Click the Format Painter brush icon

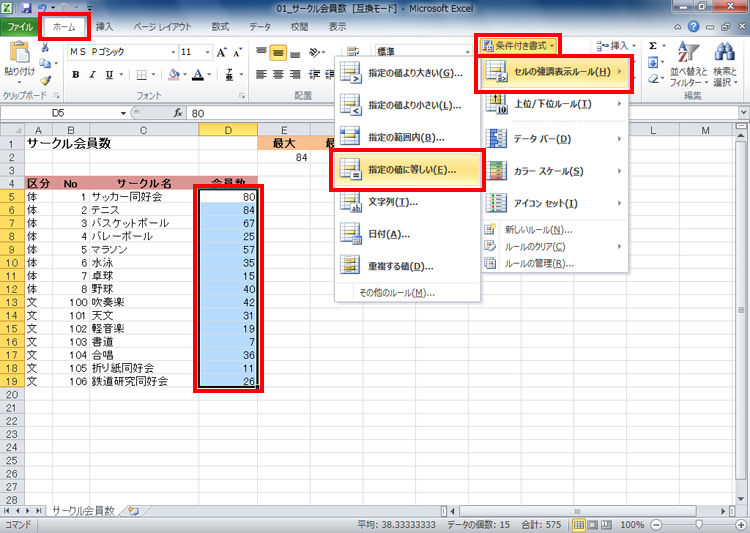[45, 80]
